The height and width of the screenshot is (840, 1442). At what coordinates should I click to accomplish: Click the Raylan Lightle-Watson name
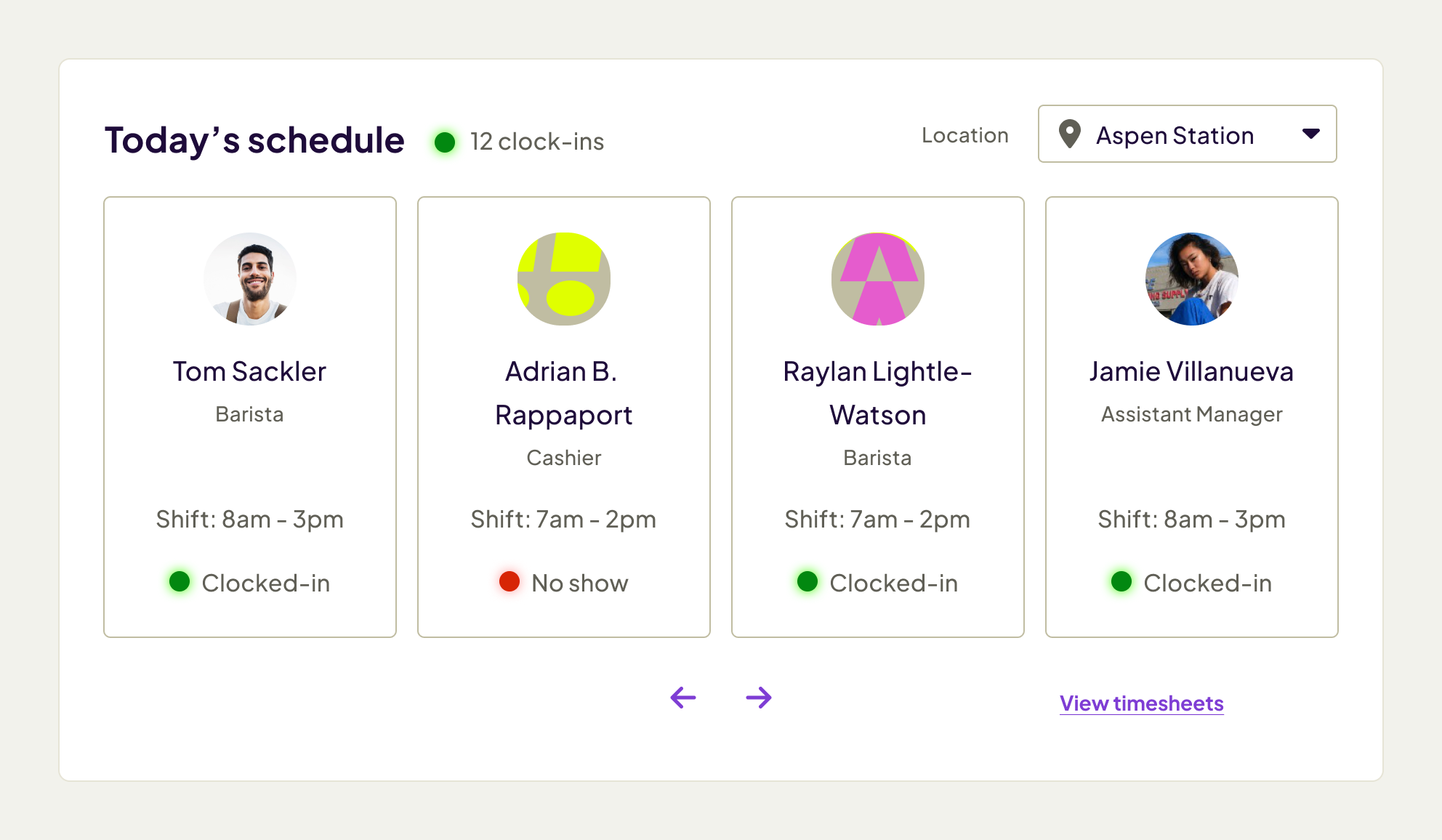(x=877, y=393)
